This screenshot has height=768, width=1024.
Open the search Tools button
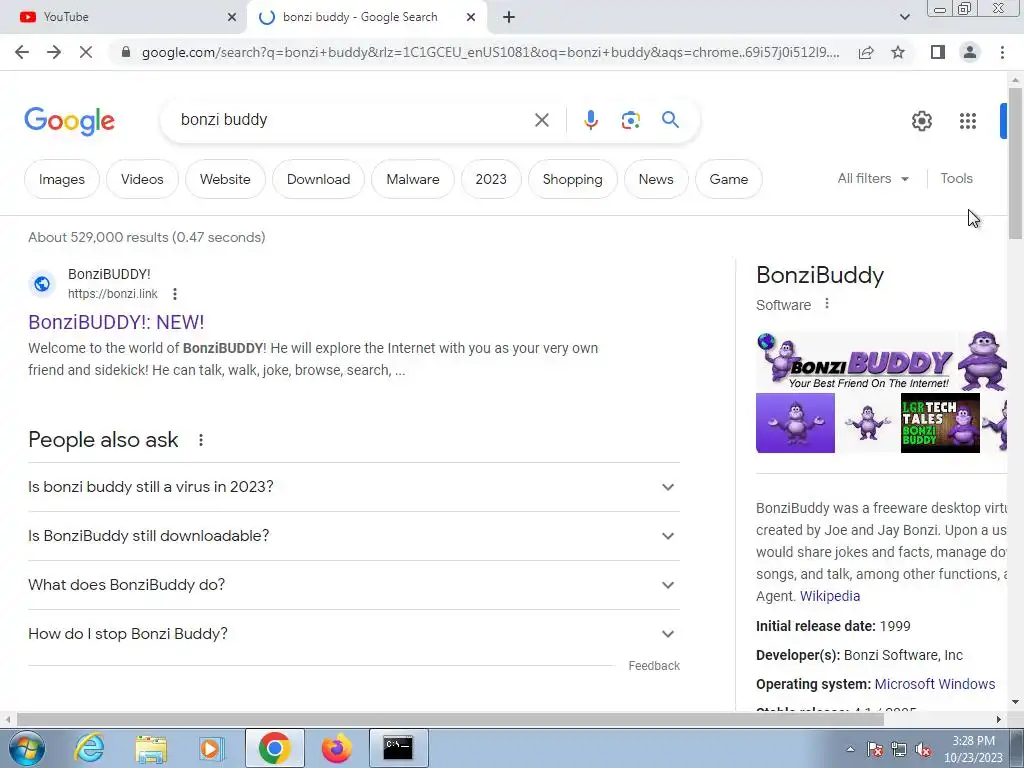956,178
